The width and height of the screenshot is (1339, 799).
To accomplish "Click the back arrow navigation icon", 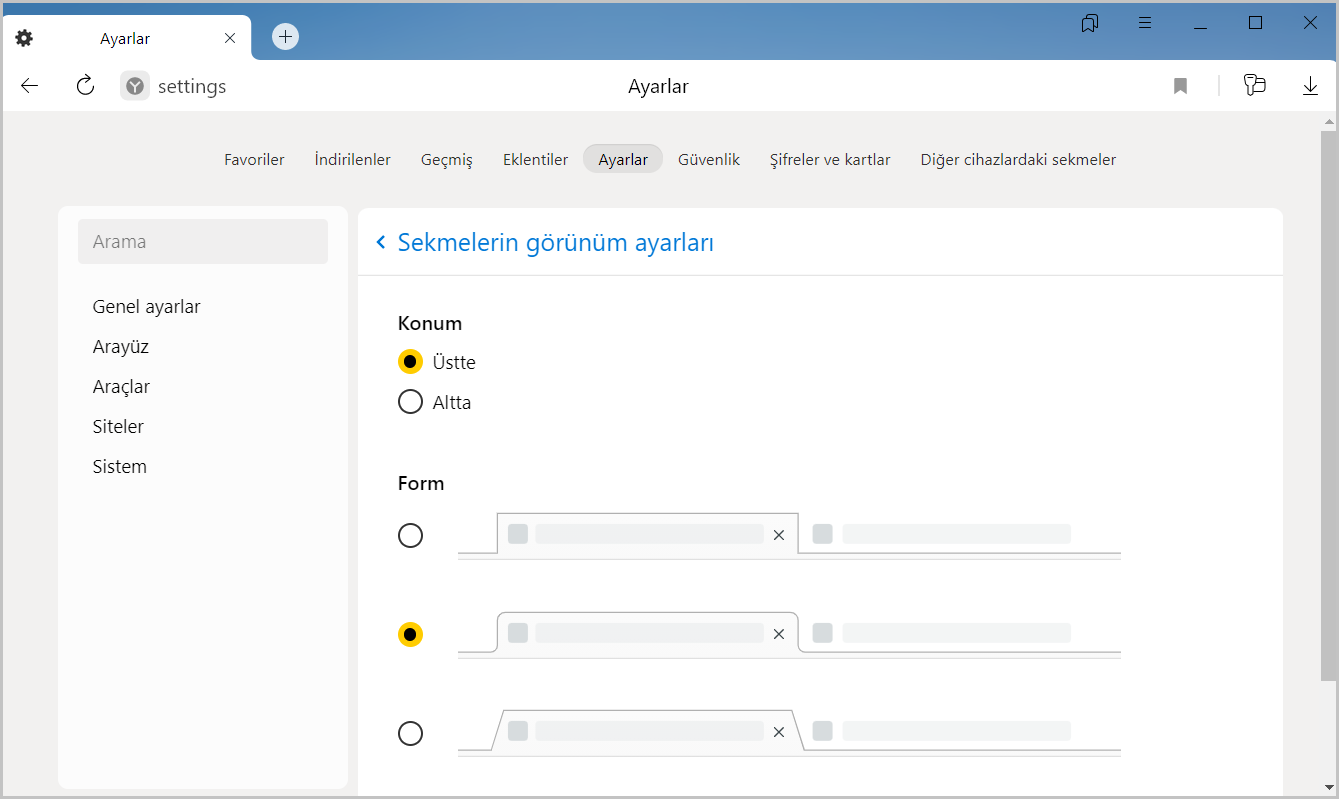I will click(x=29, y=86).
